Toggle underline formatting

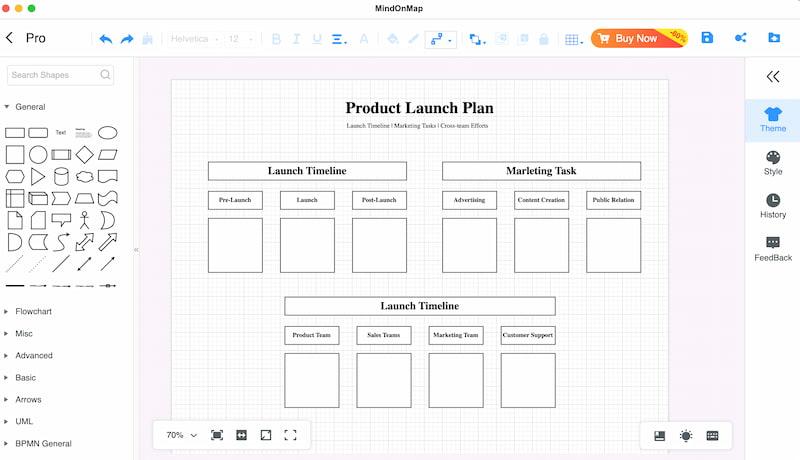pos(317,39)
